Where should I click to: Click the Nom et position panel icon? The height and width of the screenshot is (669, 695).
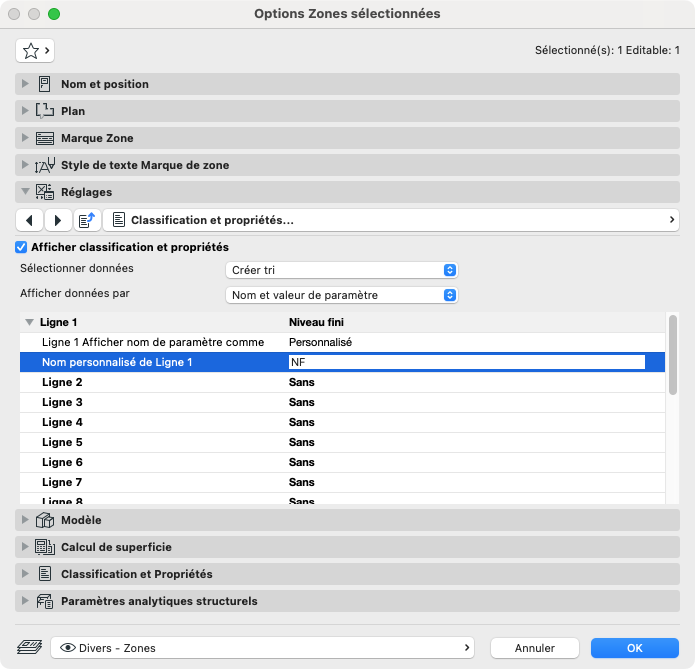point(44,84)
